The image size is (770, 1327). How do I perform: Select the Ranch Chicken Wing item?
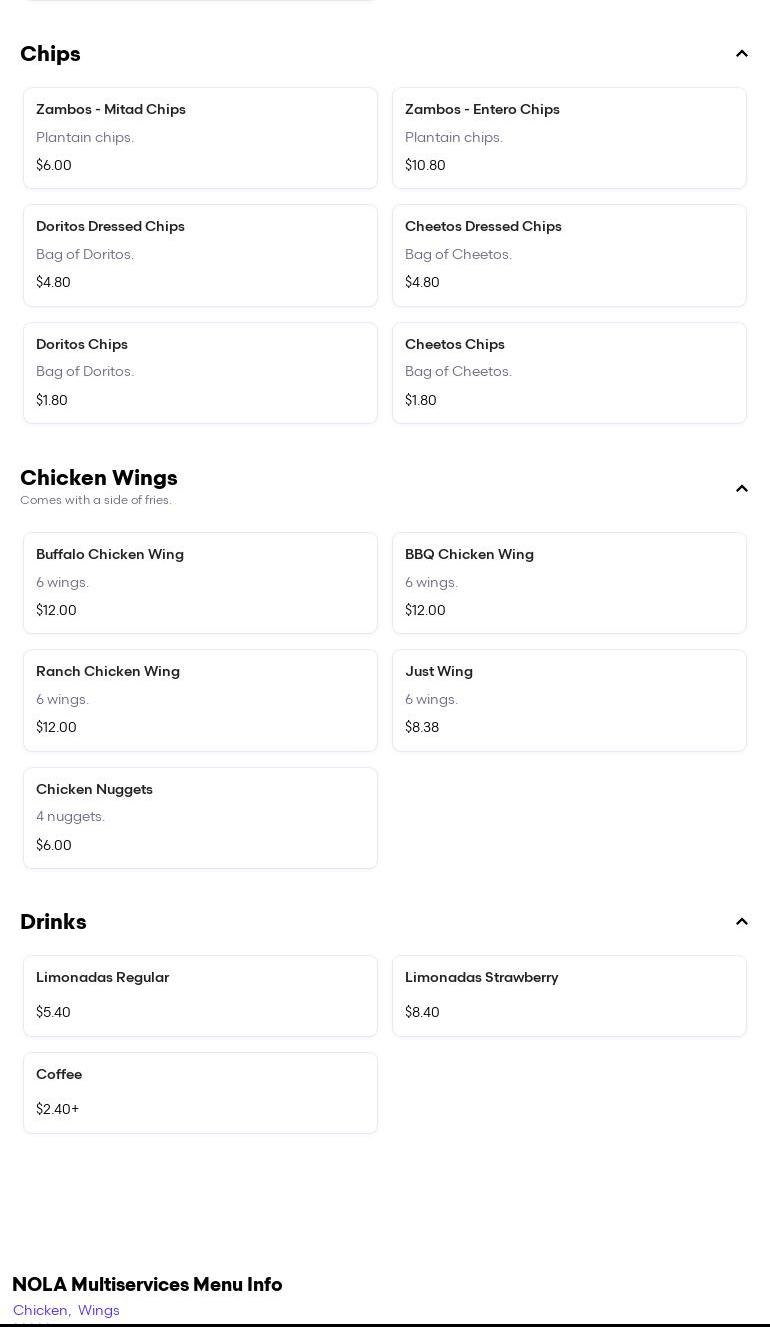coord(200,700)
